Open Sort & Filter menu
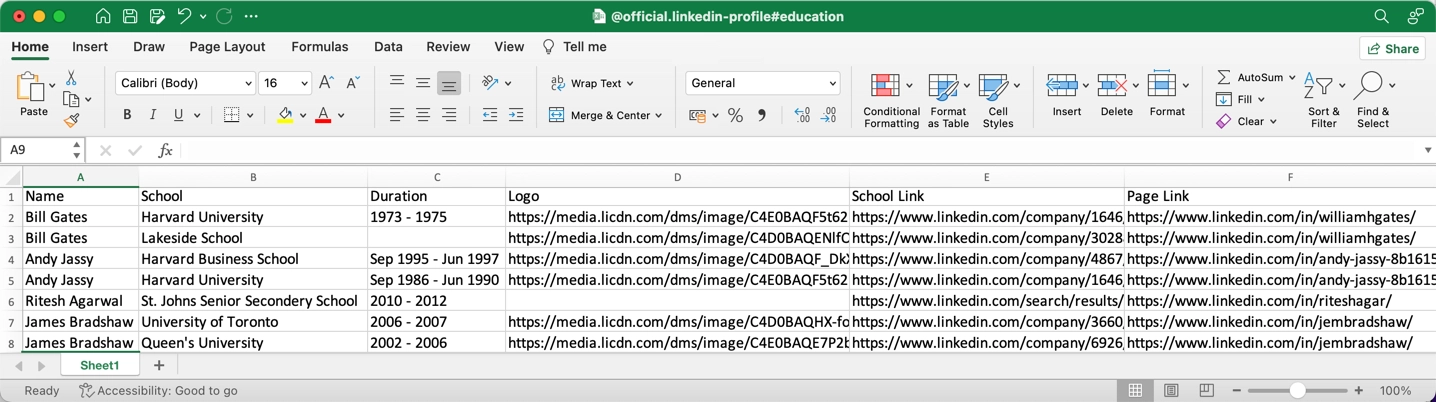 point(1323,100)
